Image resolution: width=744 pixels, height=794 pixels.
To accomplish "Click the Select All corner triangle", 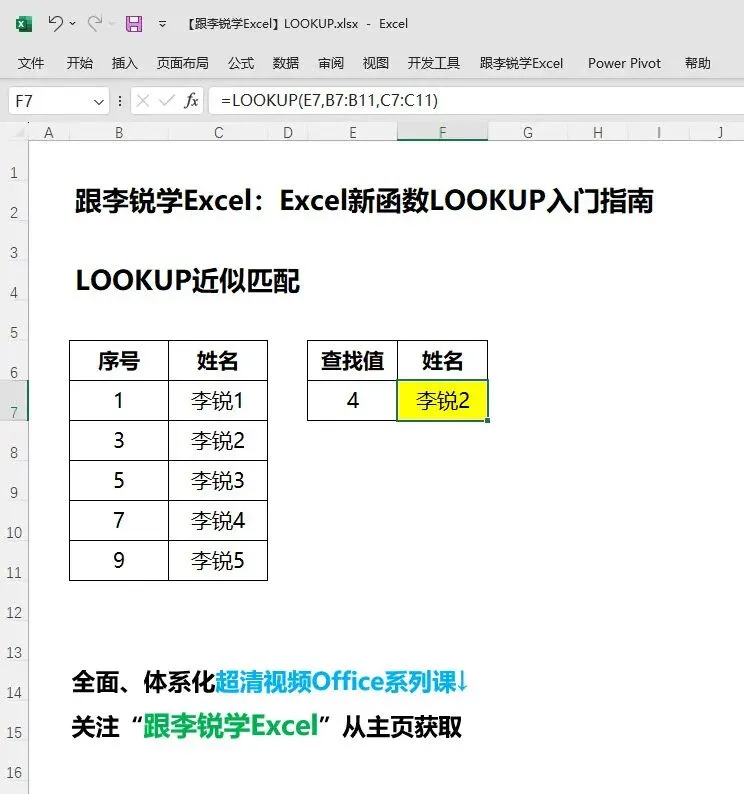I will [18, 133].
